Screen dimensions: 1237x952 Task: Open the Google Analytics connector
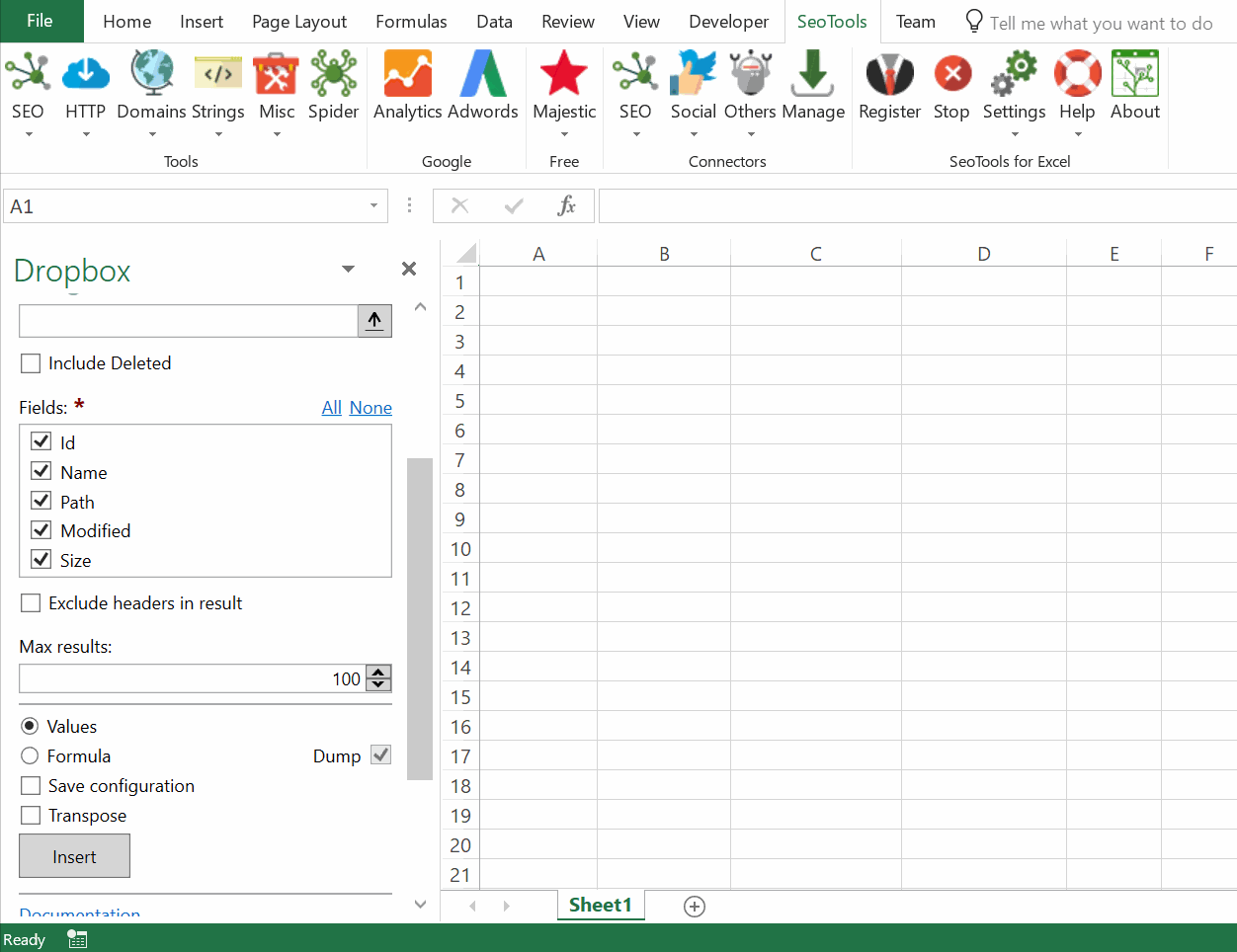point(408,73)
